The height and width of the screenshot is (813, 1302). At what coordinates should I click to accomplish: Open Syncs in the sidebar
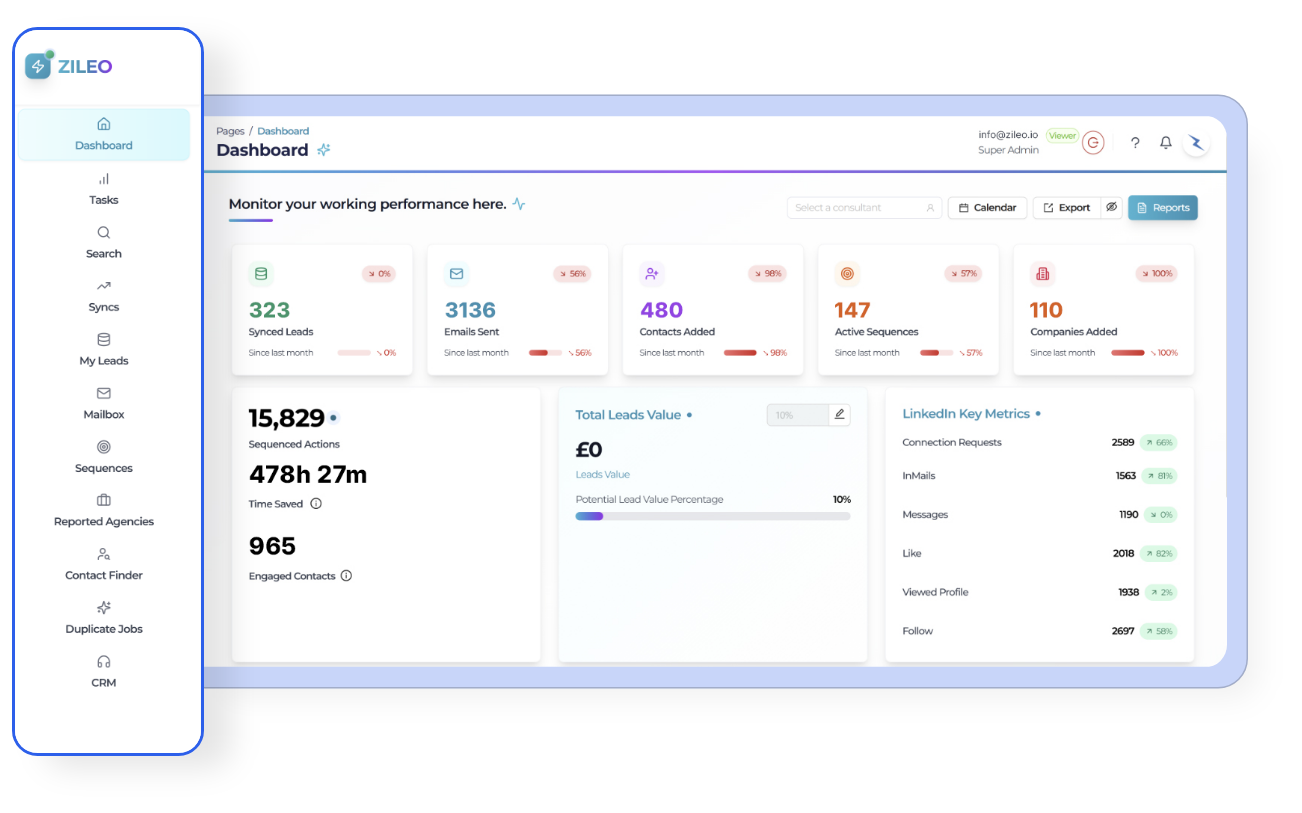pos(104,296)
